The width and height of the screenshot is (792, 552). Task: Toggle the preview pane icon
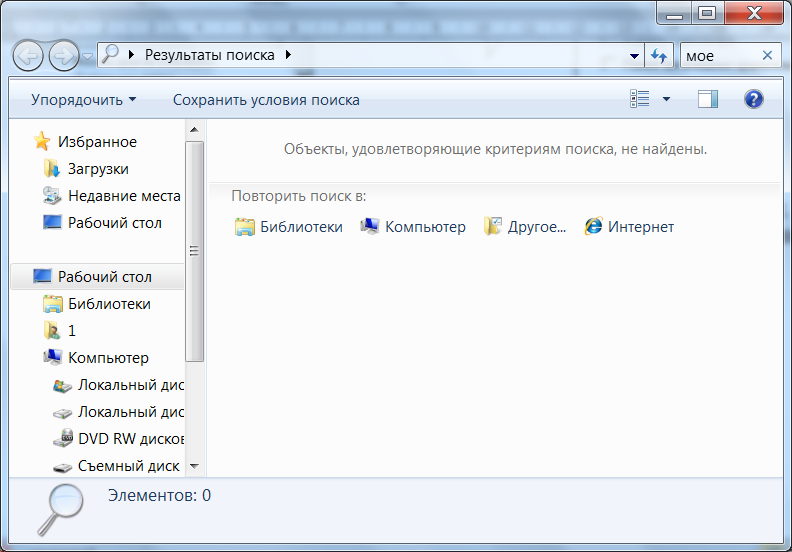708,99
